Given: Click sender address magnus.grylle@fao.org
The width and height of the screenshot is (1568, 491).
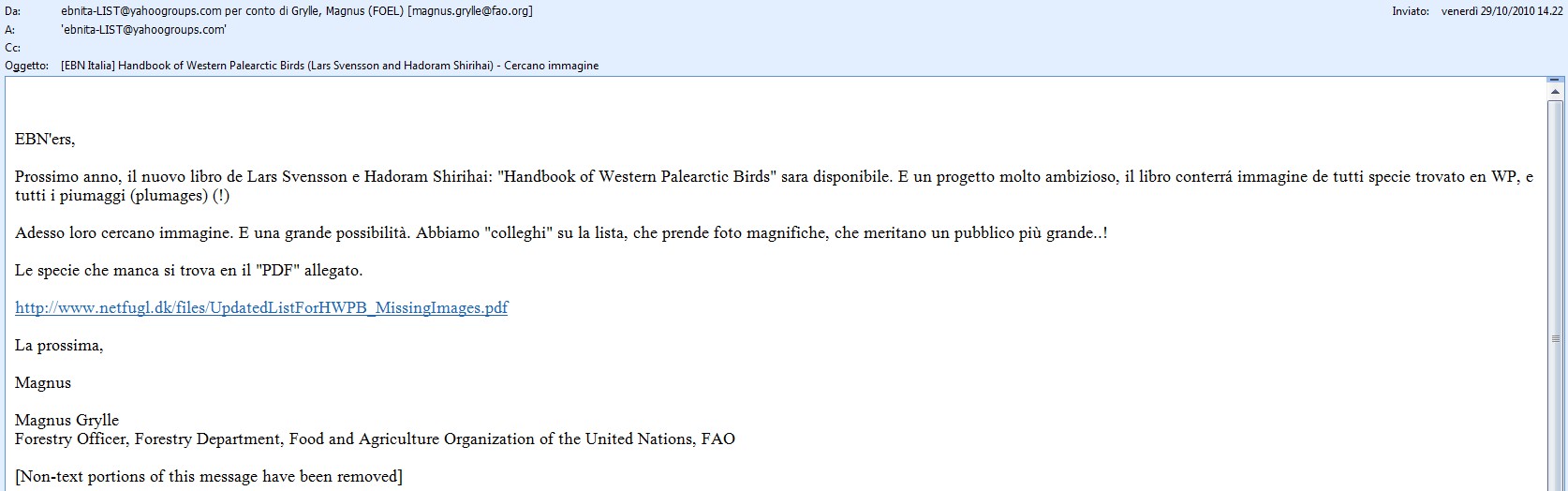Looking at the screenshot, I should coord(470,11).
